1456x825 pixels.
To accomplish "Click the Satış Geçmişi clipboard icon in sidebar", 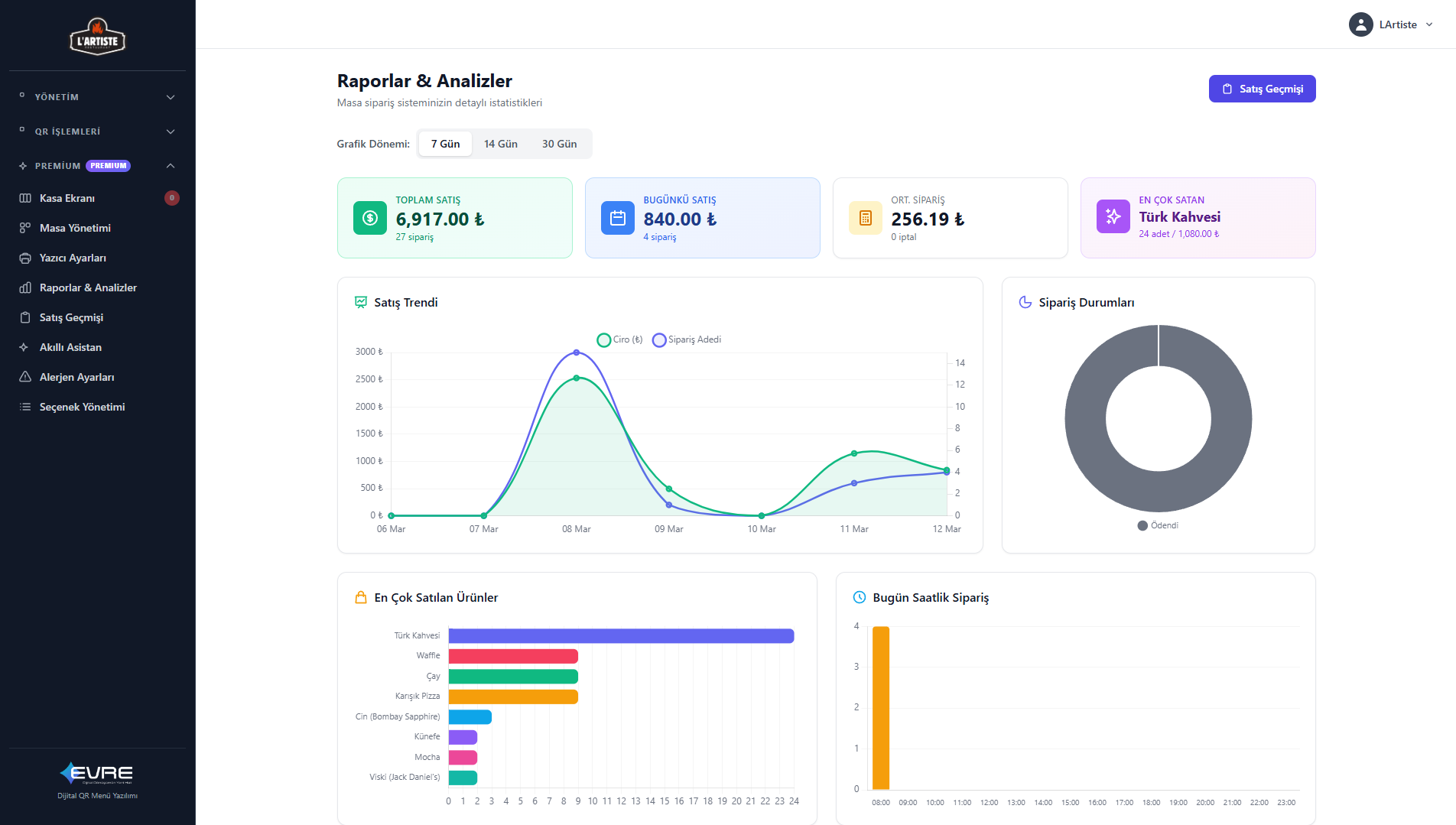I will tap(25, 317).
